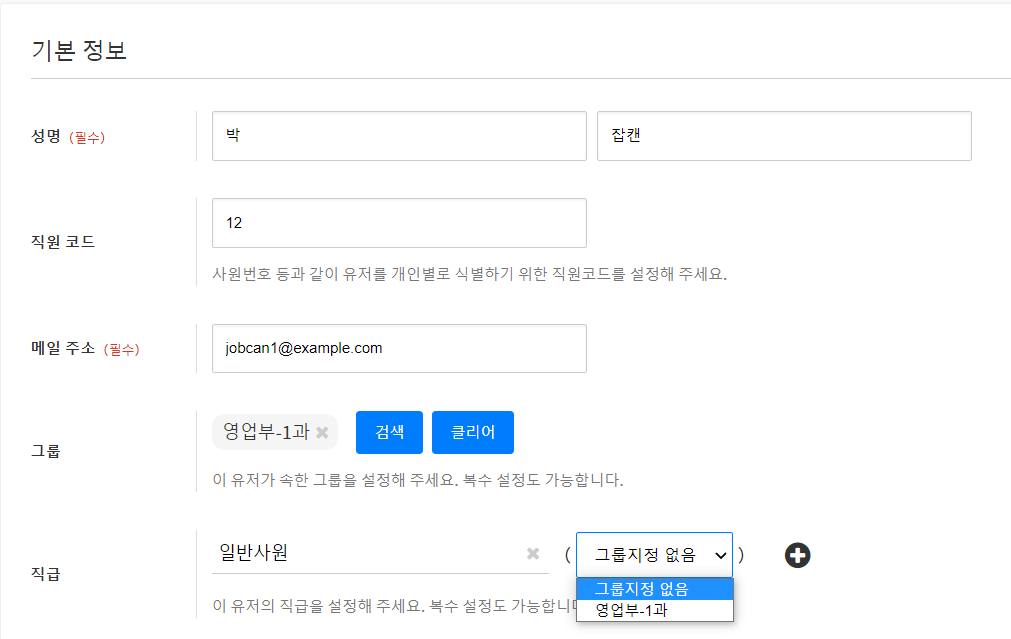
Task: Remove the 영업부-1과 group chip
Action: point(322,433)
